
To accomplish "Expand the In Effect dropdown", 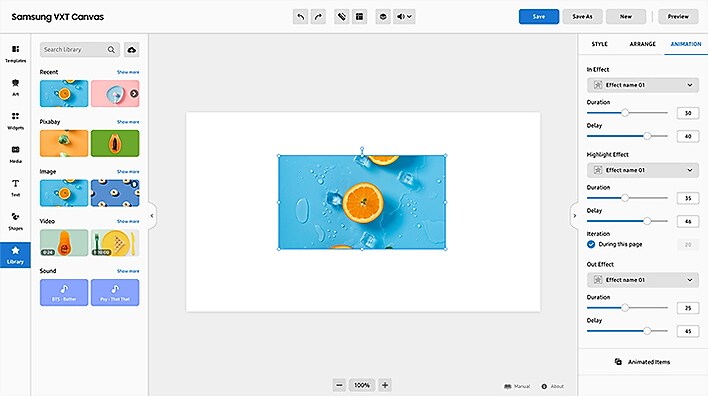I will click(643, 85).
